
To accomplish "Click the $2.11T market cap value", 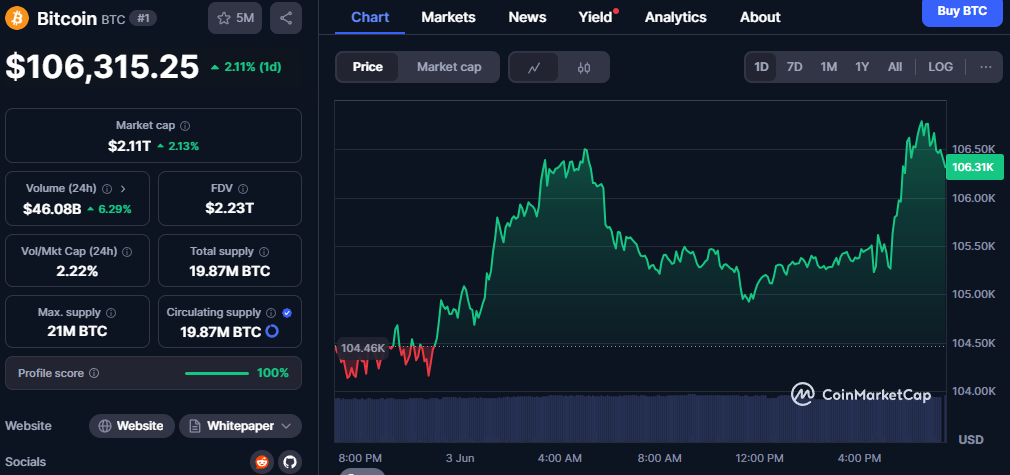I will coord(129,146).
